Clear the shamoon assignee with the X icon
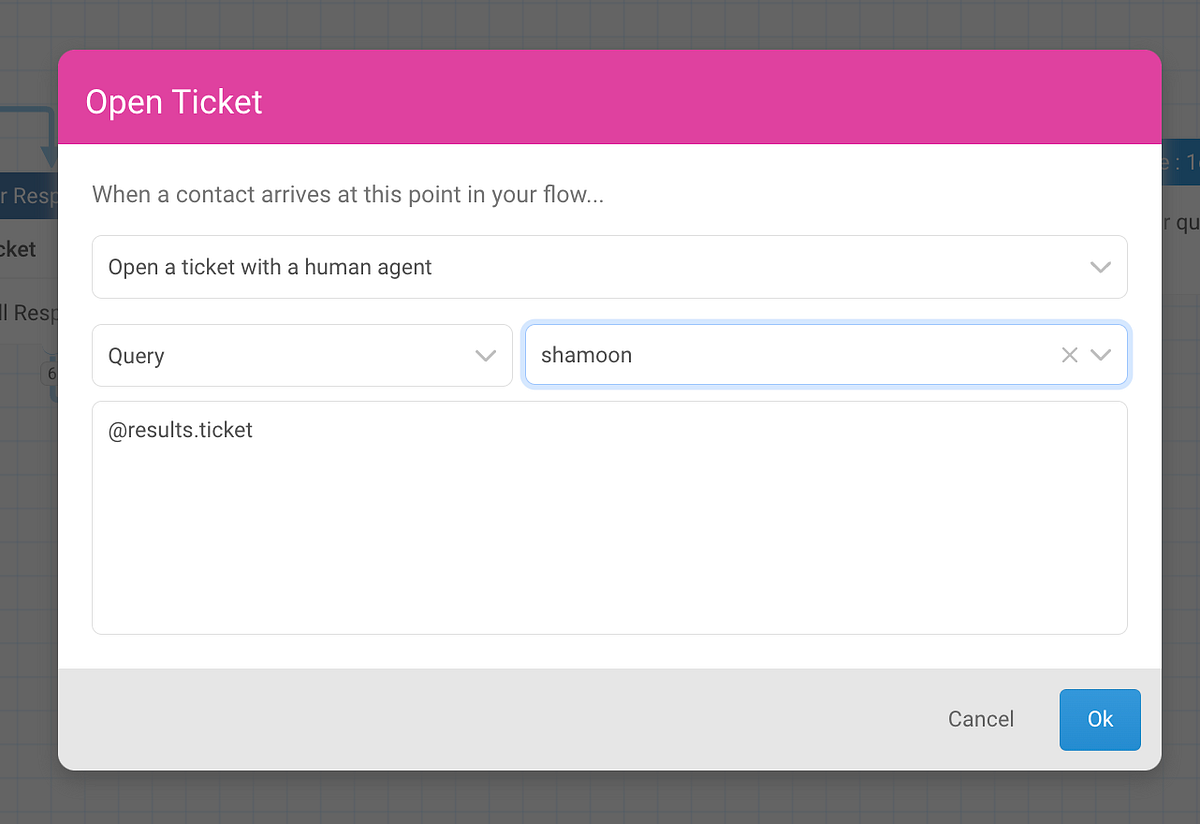This screenshot has height=824, width=1200. [x=1068, y=354]
